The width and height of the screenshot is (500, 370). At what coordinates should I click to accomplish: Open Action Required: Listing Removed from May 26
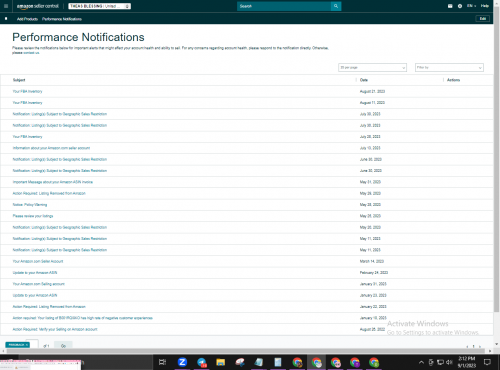(x=49, y=193)
